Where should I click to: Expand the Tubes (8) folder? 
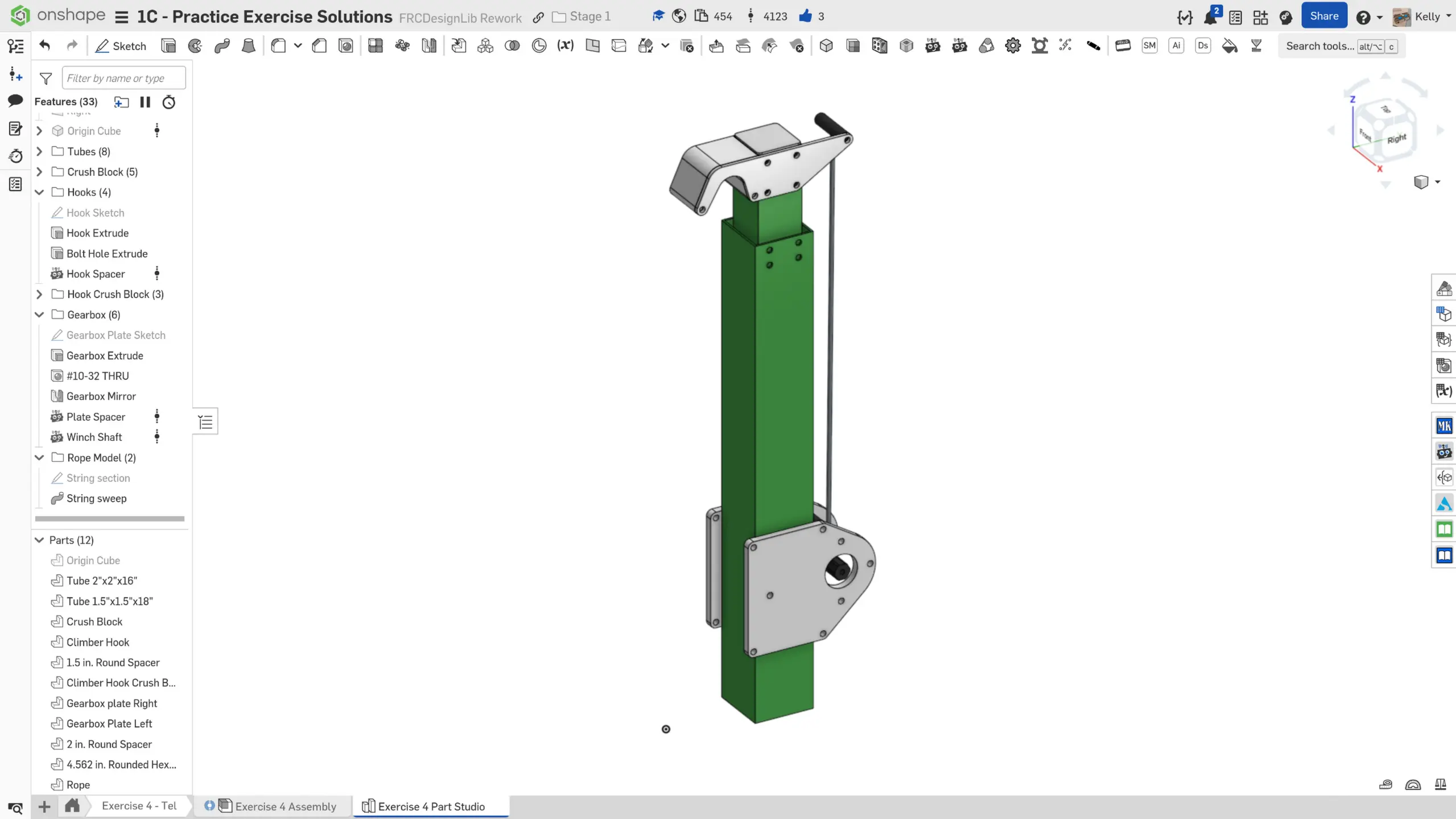(39, 151)
